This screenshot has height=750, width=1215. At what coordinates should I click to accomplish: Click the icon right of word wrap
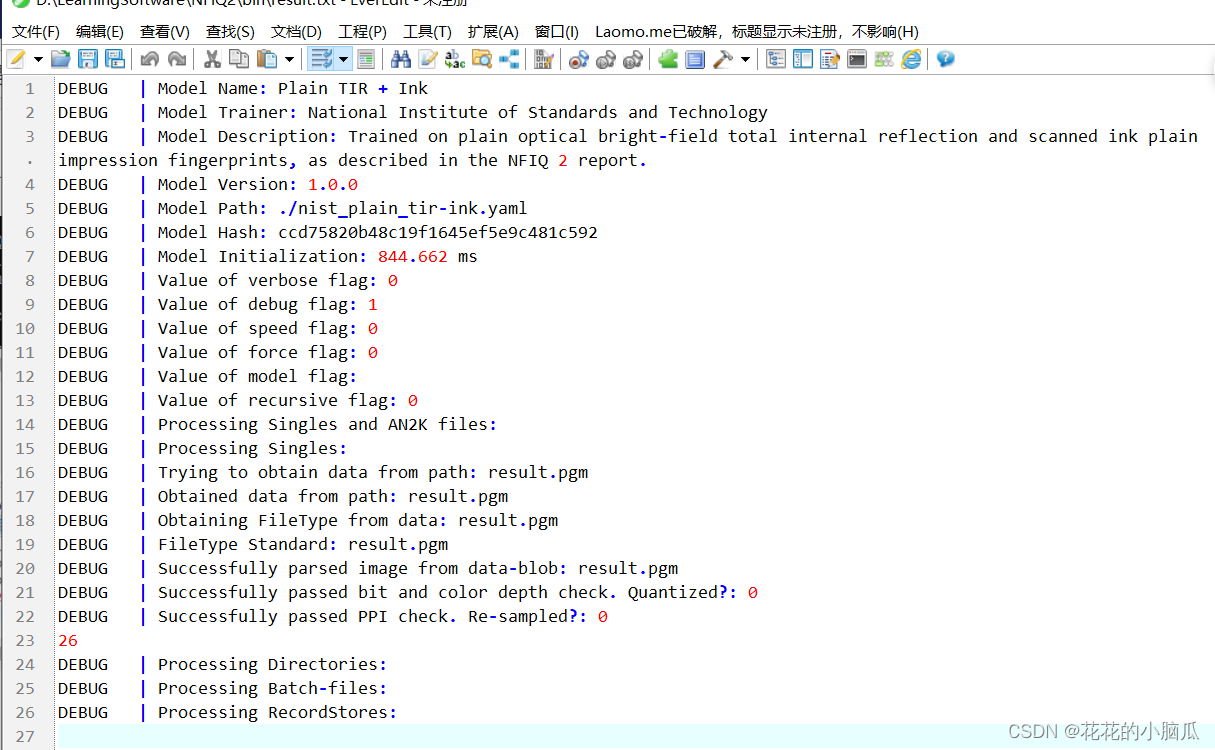(366, 59)
